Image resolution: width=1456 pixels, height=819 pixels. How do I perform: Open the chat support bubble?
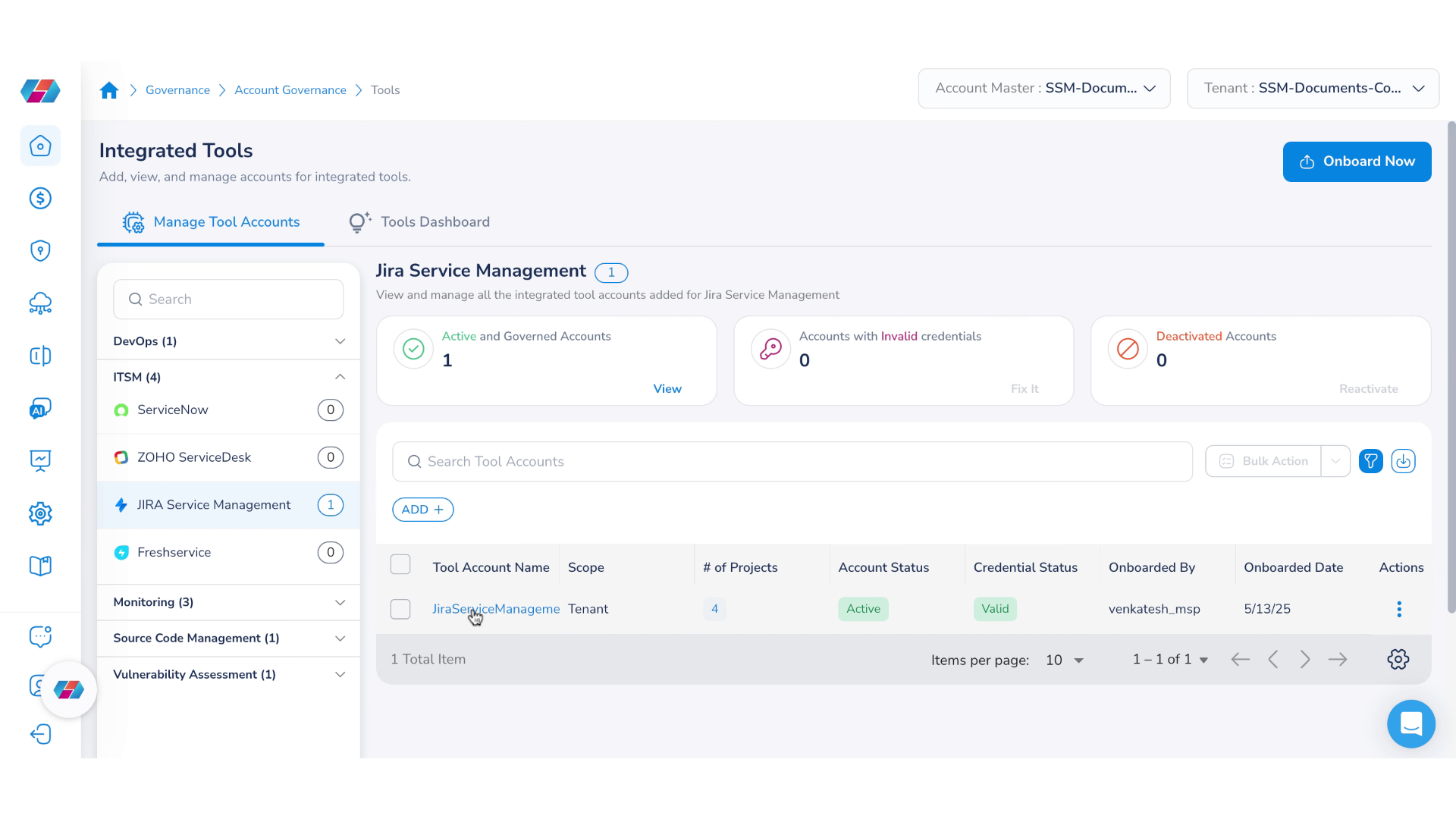coord(1411,724)
